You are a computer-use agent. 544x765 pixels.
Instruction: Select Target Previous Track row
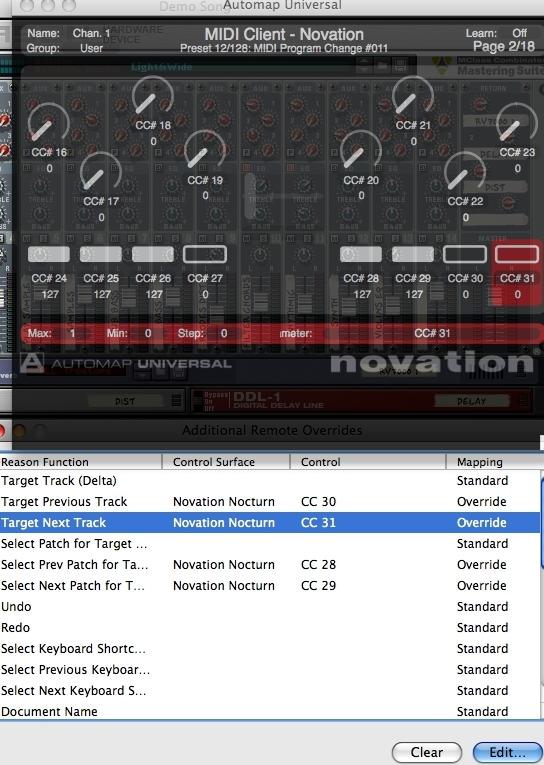click(270, 502)
